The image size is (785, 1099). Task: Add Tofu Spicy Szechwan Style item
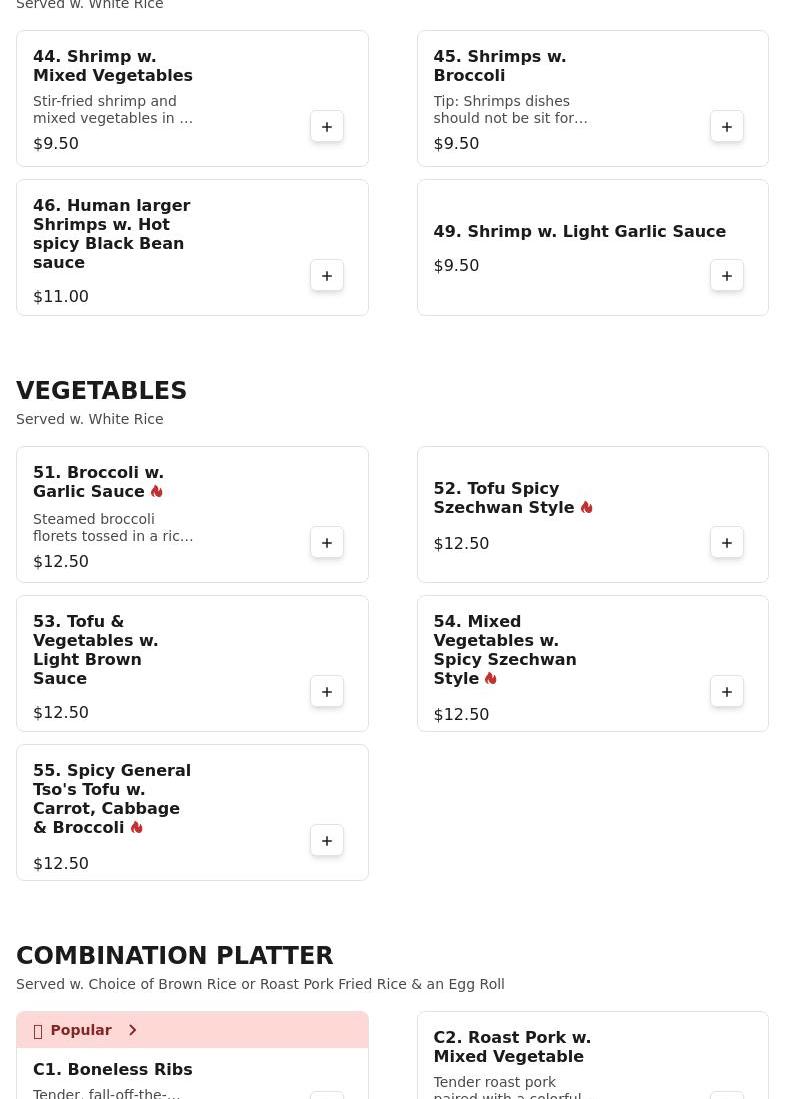[727, 543]
